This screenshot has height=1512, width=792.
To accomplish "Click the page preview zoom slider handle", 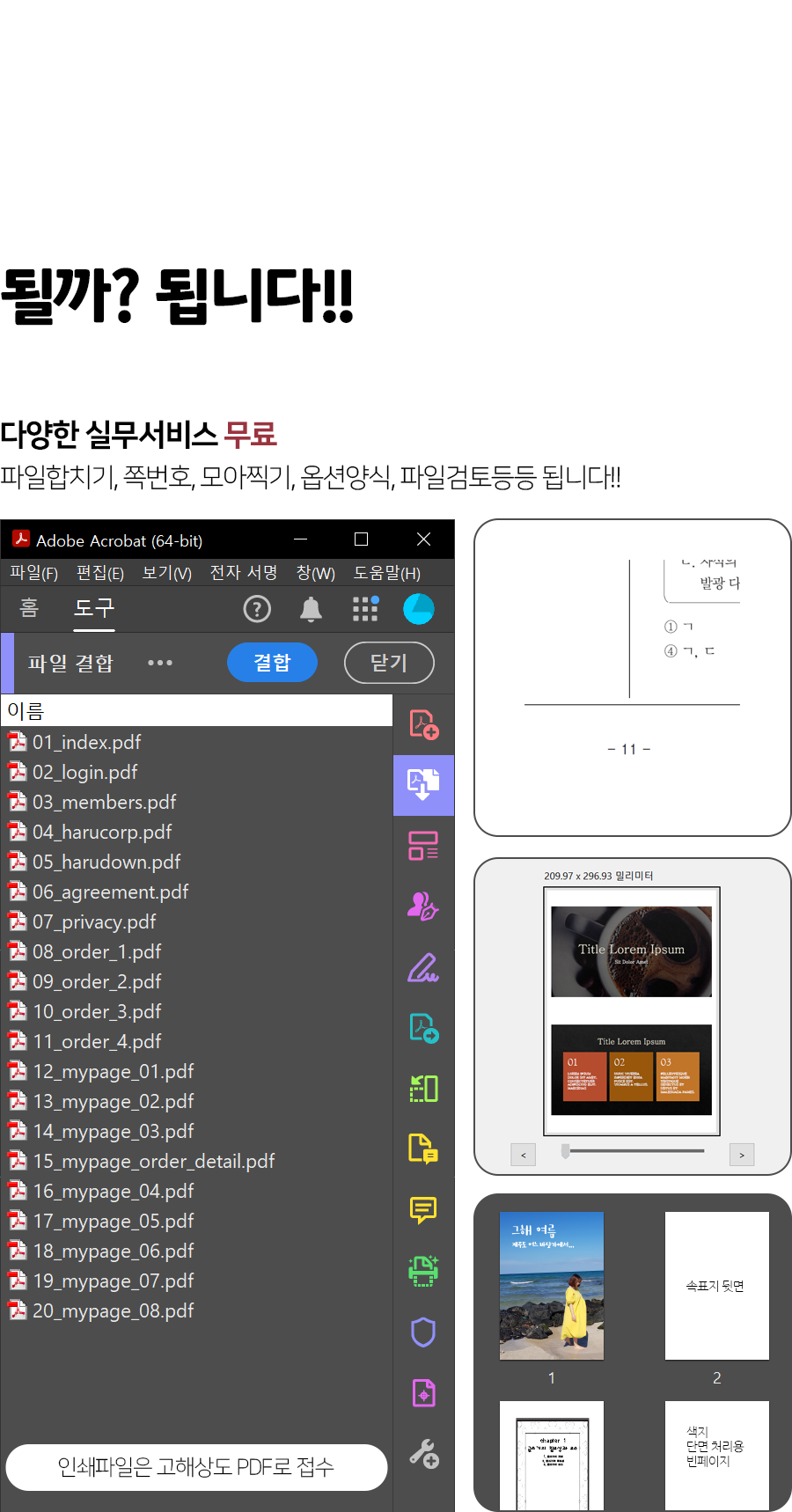I will [x=566, y=1150].
